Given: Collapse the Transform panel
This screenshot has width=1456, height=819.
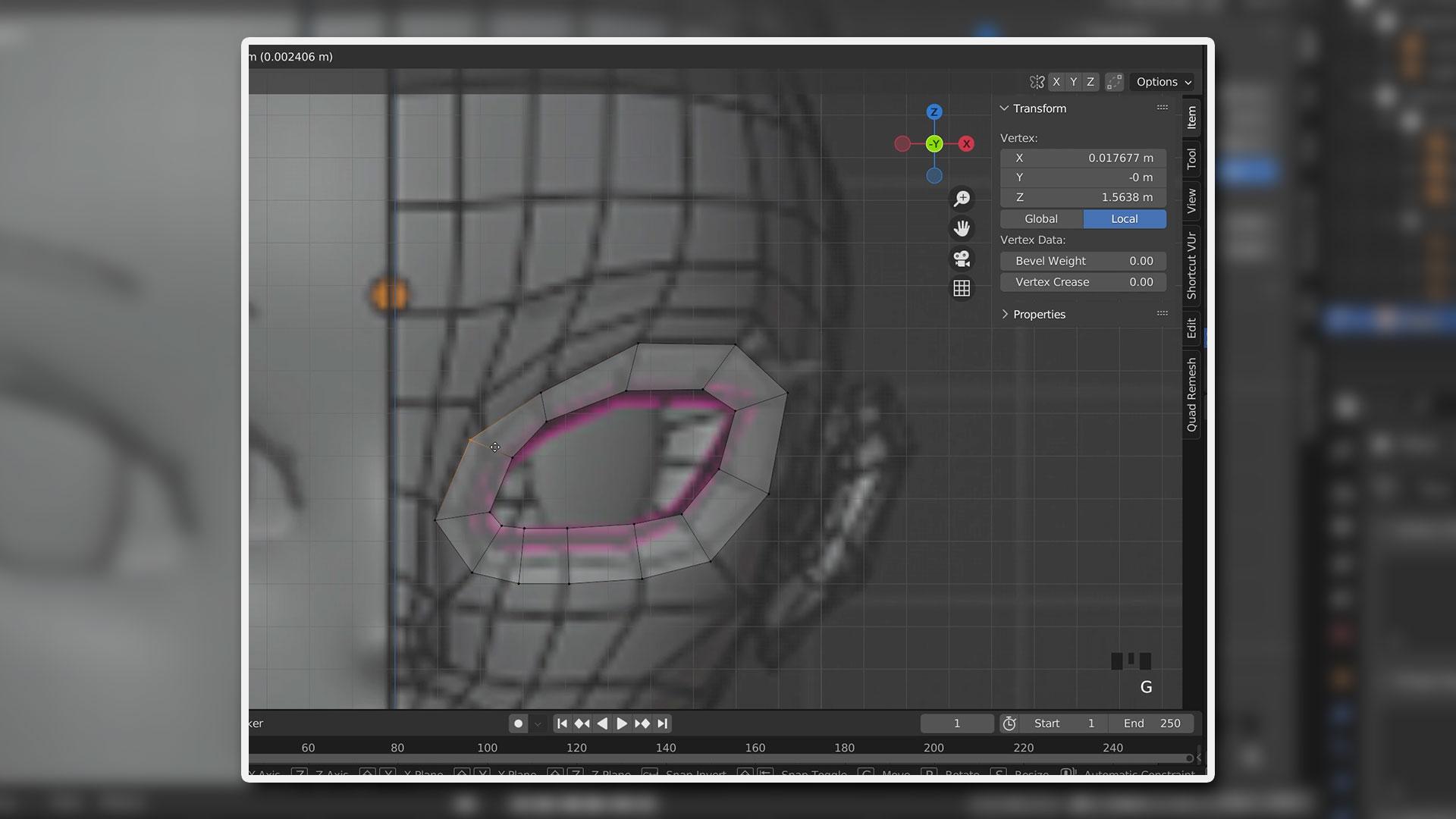Looking at the screenshot, I should pos(1006,108).
